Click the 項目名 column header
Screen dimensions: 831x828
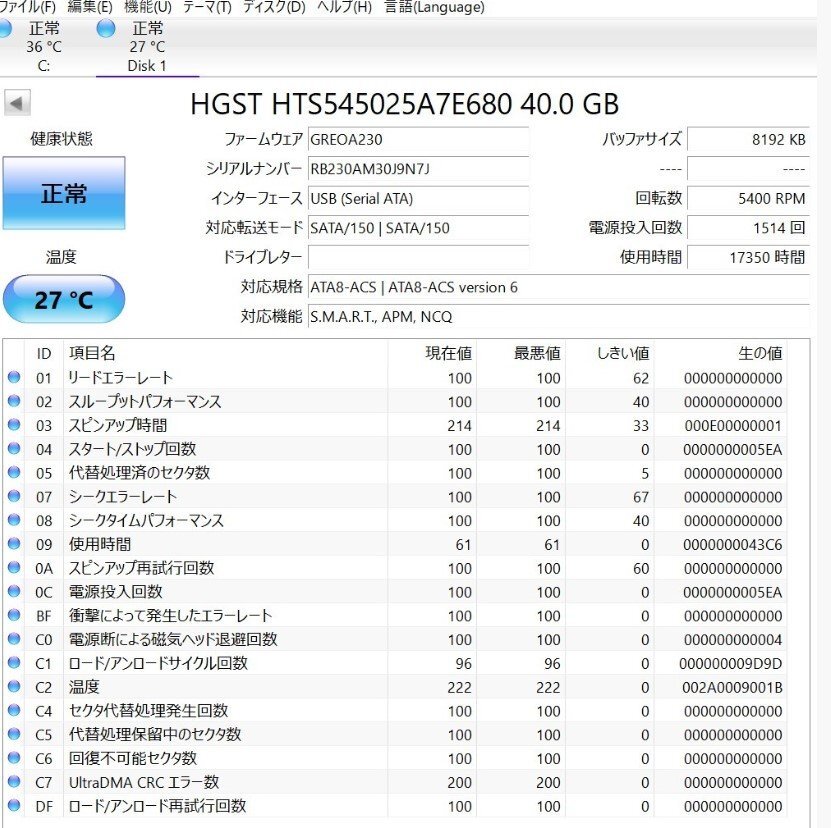point(226,353)
